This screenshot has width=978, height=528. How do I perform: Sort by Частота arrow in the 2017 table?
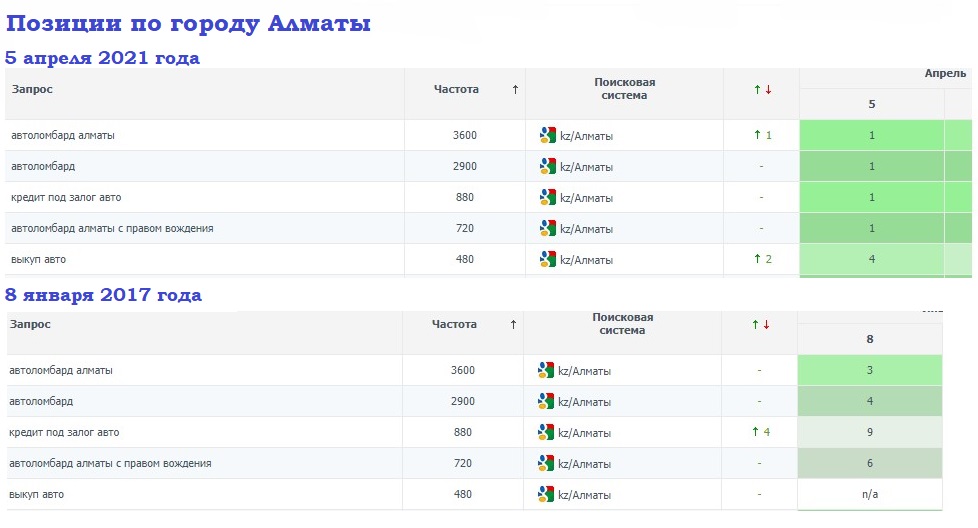(513, 324)
